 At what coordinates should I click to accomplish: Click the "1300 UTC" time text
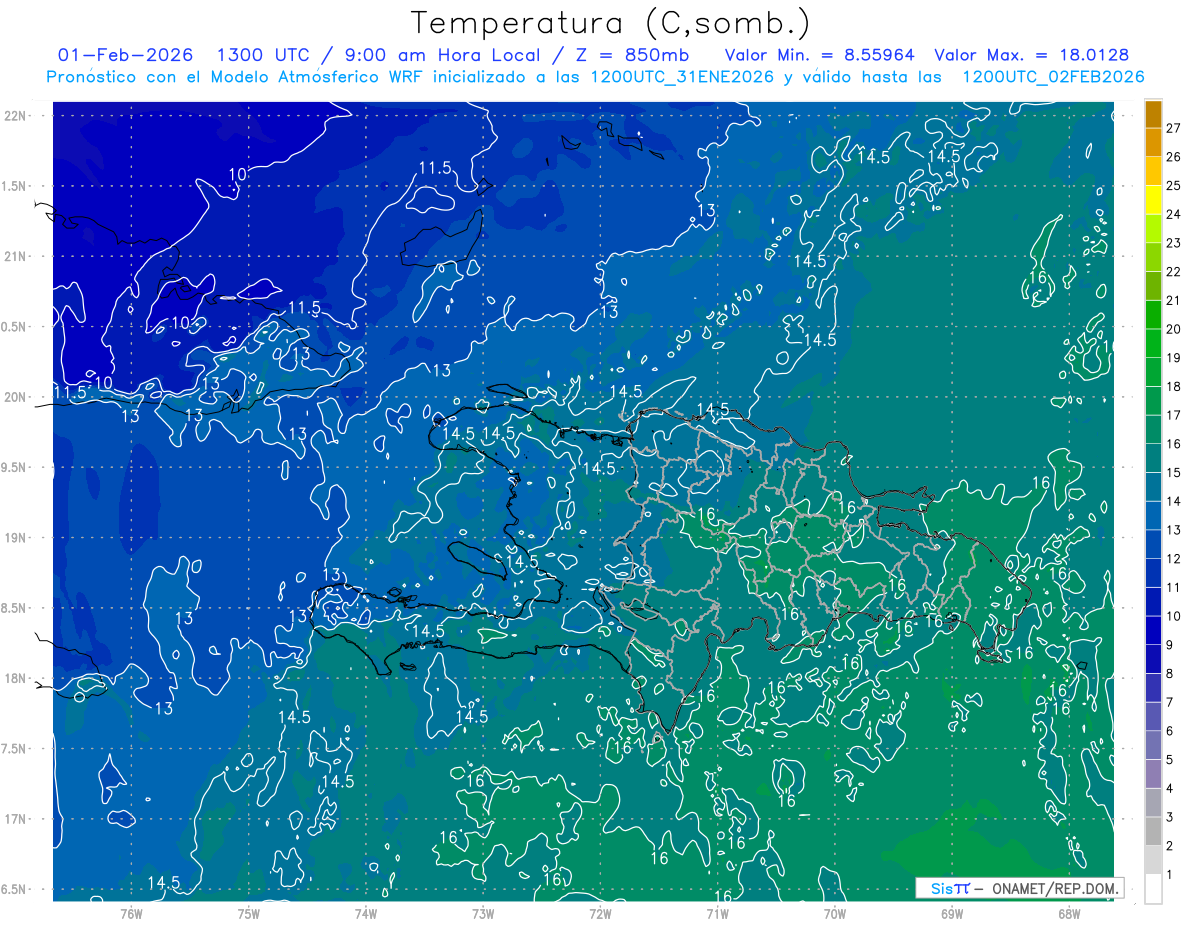(265, 55)
